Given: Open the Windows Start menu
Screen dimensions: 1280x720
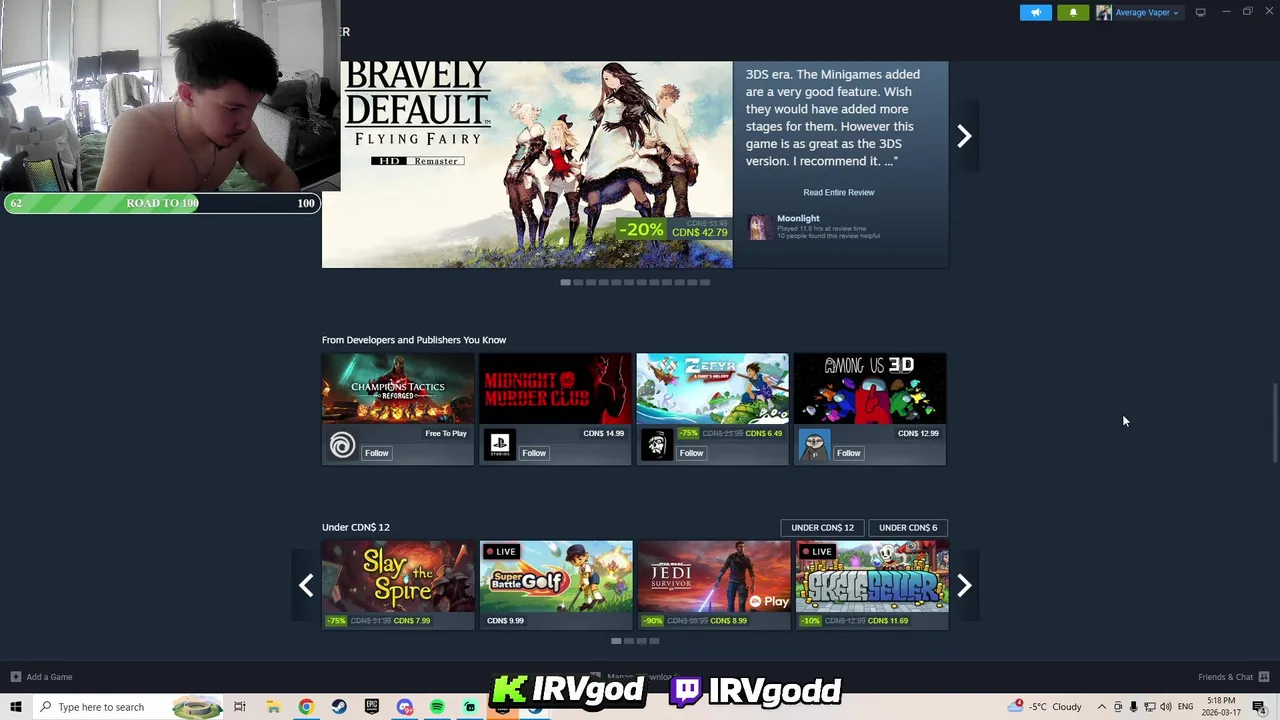Looking at the screenshot, I should pos(16,707).
